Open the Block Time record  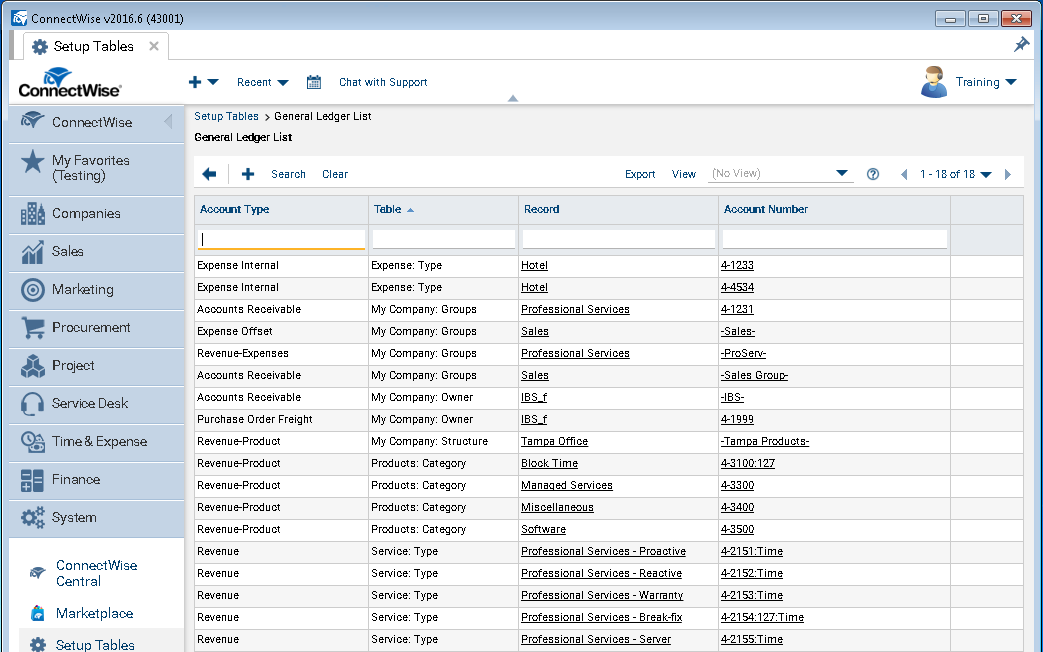click(549, 463)
